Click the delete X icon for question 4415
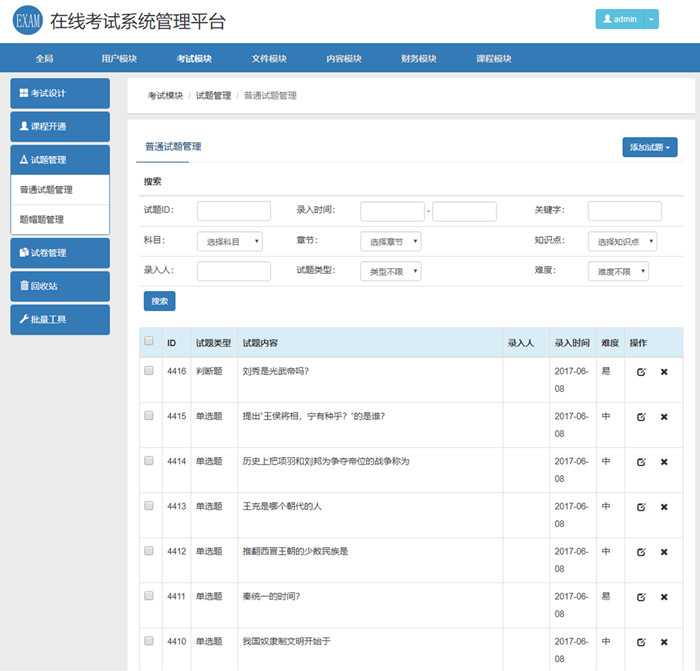This screenshot has height=671, width=700. (x=664, y=417)
